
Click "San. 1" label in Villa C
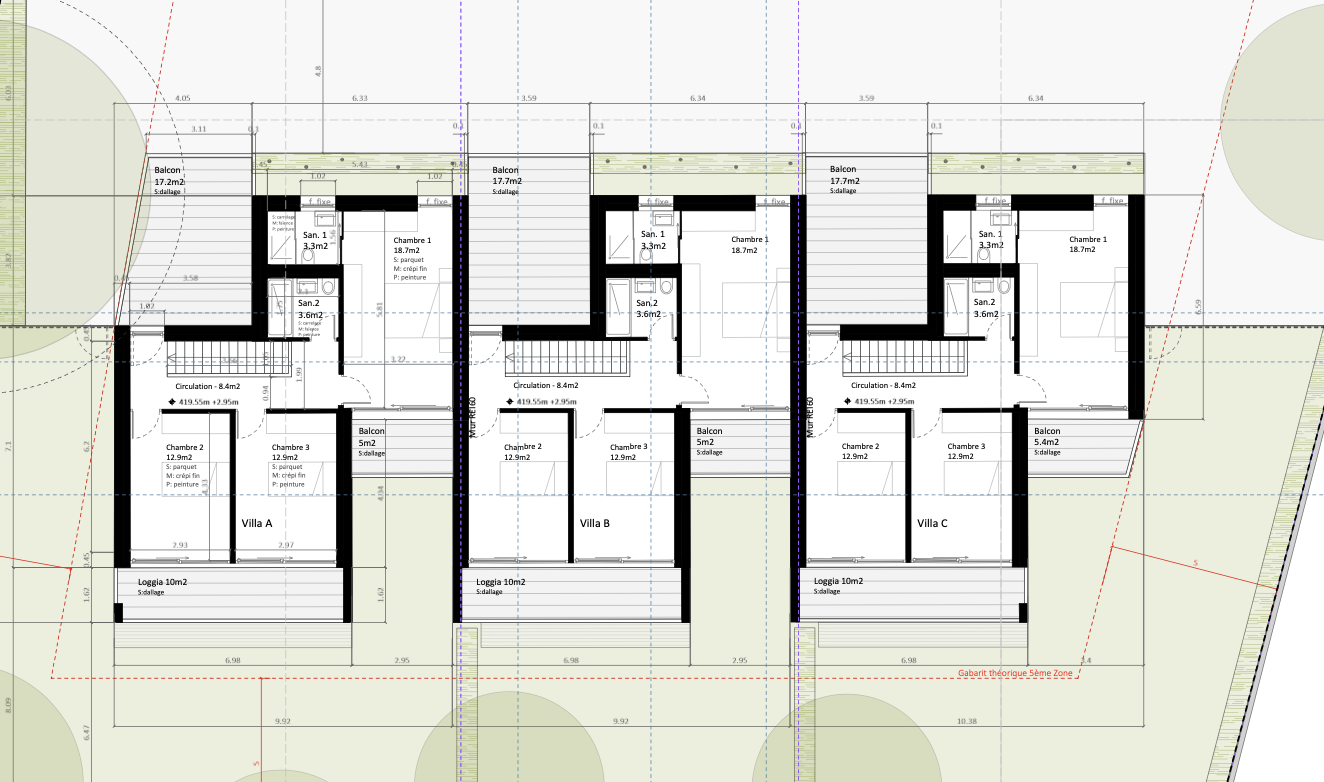pos(991,233)
